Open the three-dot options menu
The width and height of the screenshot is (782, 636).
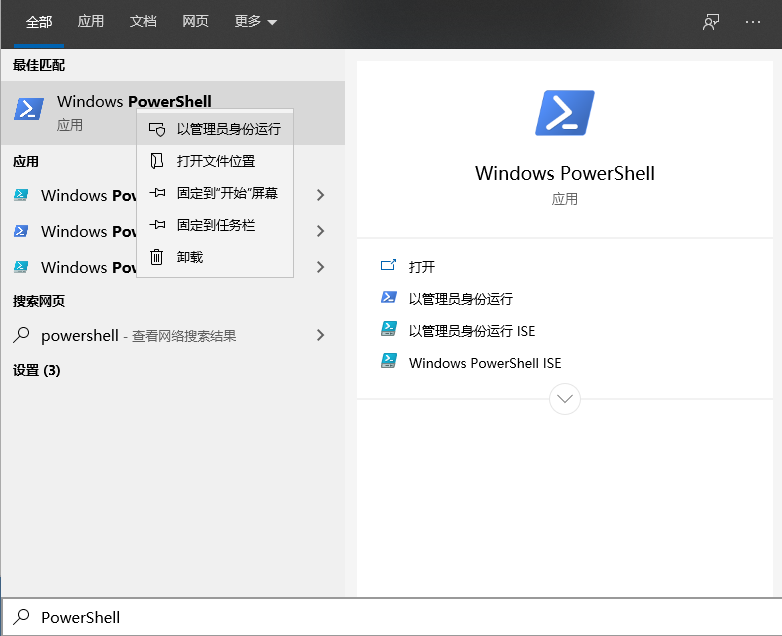pyautogui.click(x=753, y=22)
